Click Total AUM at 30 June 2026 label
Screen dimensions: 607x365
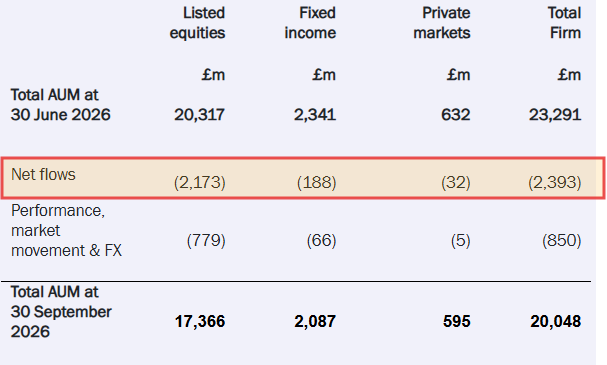coord(60,105)
